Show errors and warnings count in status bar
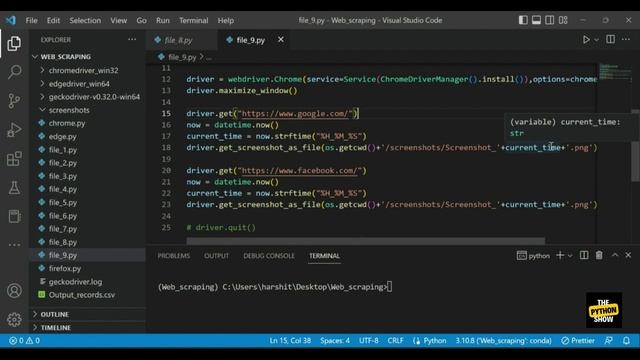This screenshot has width=640, height=360. (24, 340)
